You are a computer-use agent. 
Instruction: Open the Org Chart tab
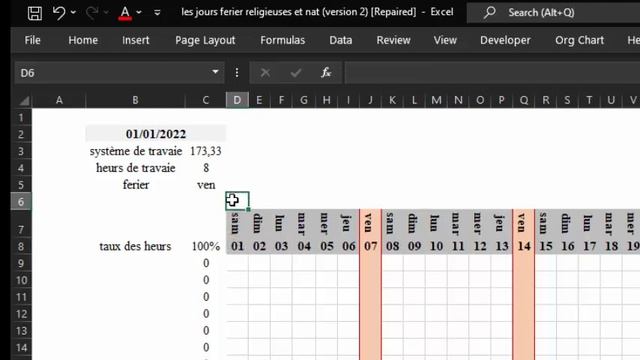coord(579,40)
